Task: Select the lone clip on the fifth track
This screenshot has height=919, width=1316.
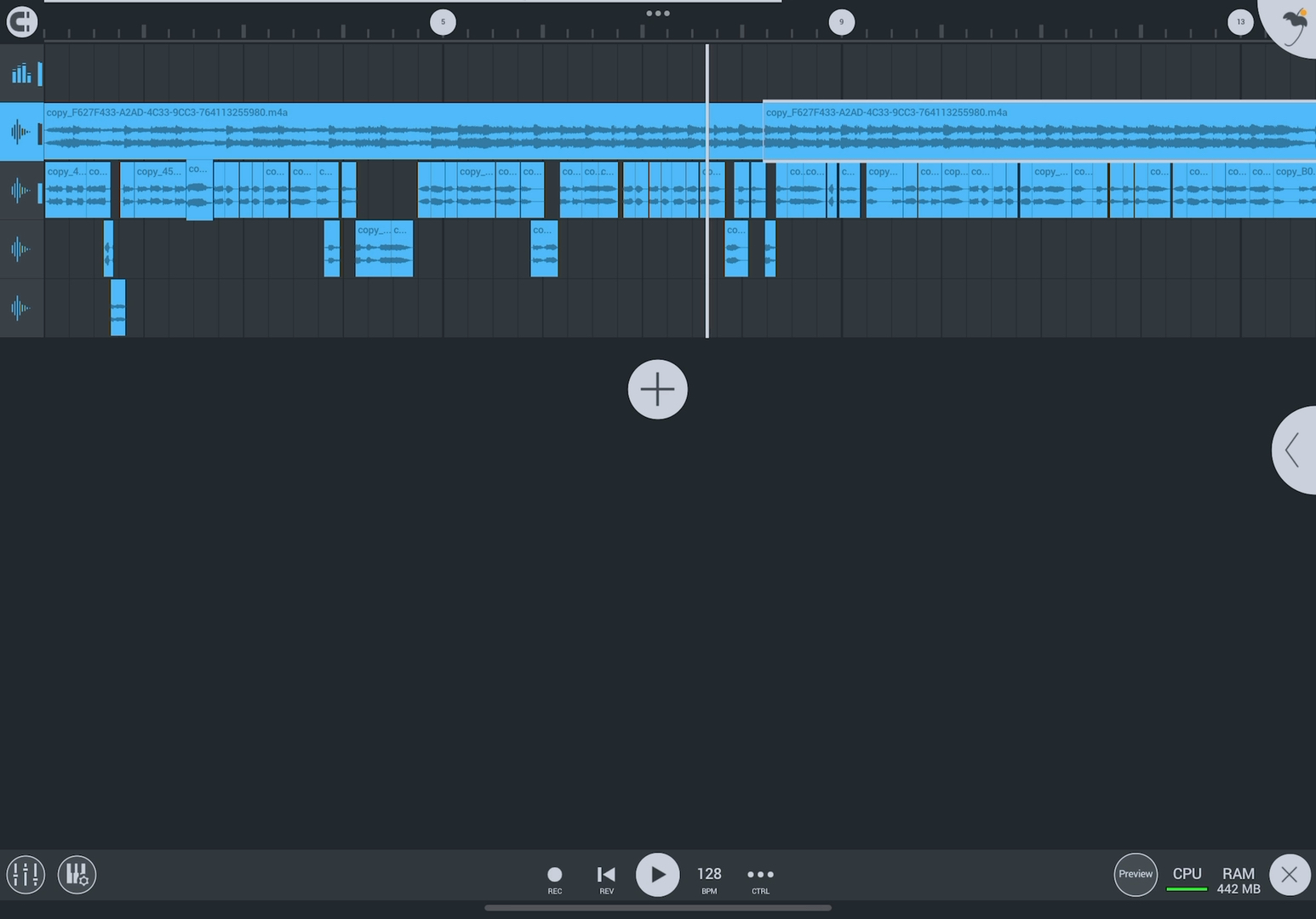Action: coord(118,307)
